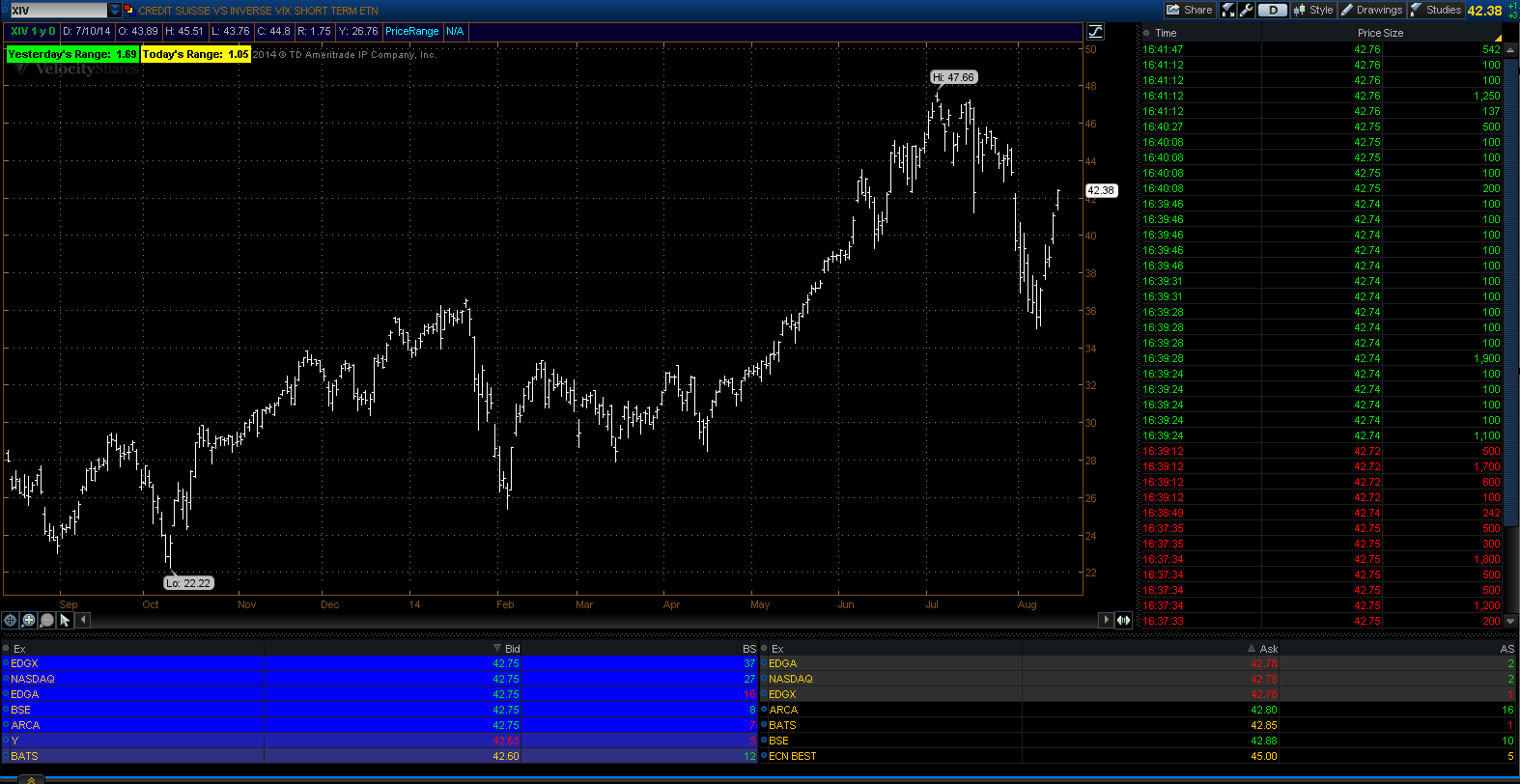Click the expand time axis arrows icon
This screenshot has height=784, width=1520.
coord(1123,620)
